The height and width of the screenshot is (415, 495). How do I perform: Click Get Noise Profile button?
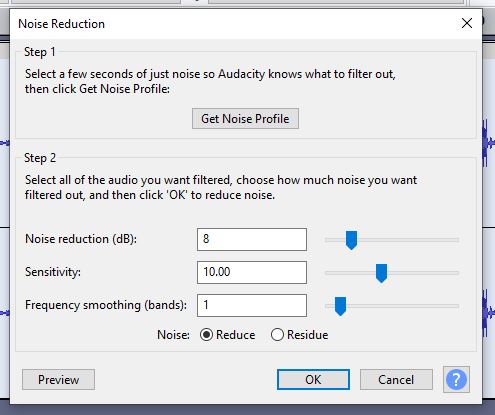tap(245, 118)
